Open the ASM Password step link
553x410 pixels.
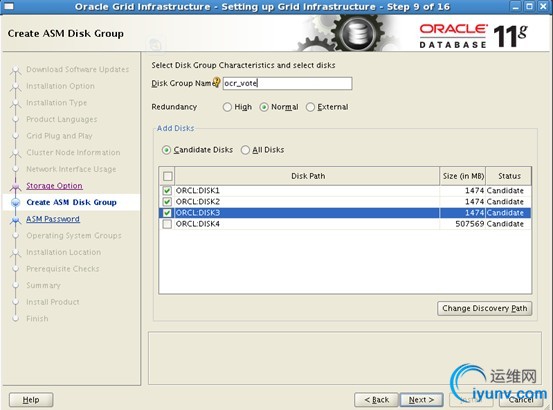tap(53, 219)
